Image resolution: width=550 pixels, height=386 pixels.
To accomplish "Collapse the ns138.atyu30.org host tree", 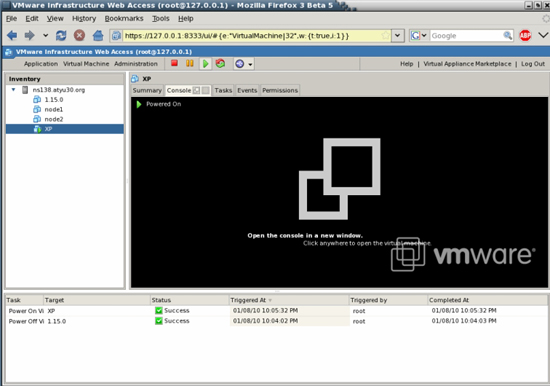I will click(x=13, y=90).
